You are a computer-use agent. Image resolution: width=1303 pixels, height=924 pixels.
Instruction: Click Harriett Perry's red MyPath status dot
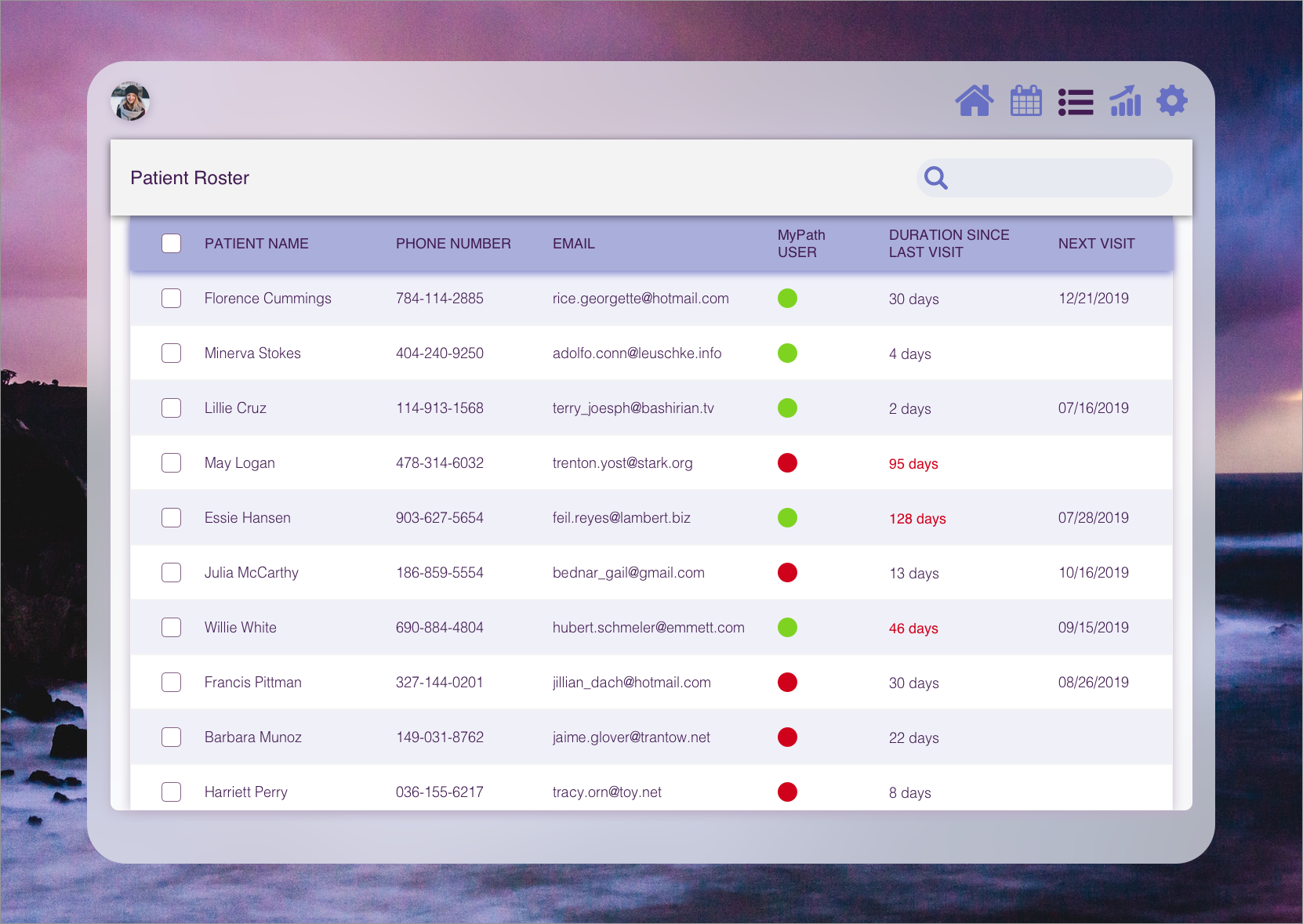(x=787, y=792)
